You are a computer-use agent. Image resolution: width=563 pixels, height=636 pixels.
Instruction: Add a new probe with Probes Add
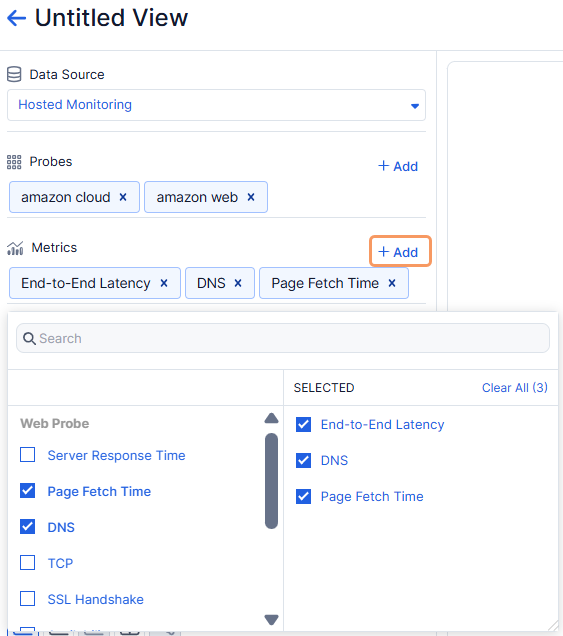pyautogui.click(x=398, y=166)
